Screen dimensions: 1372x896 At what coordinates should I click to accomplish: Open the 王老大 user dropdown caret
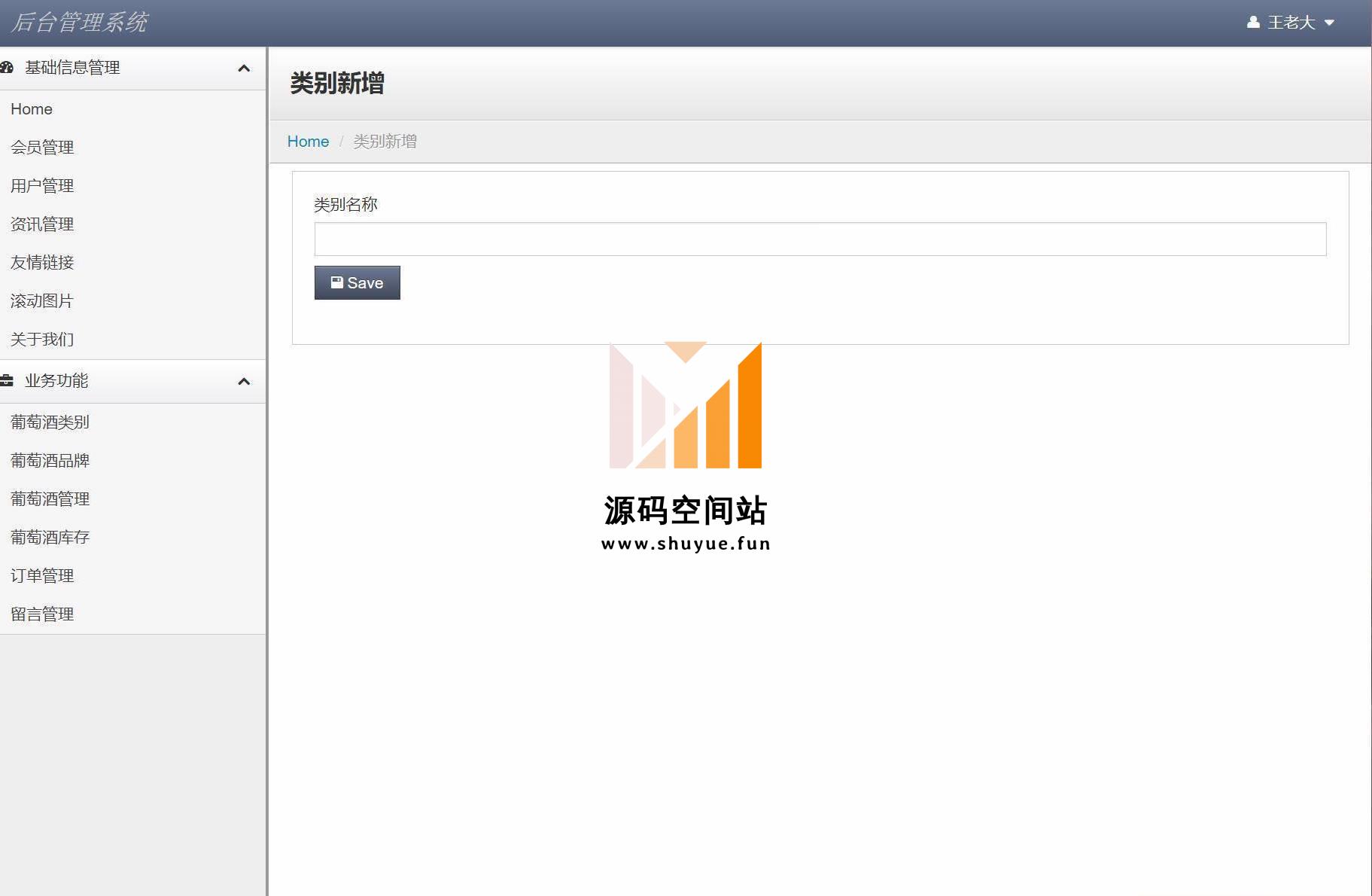coord(1329,23)
